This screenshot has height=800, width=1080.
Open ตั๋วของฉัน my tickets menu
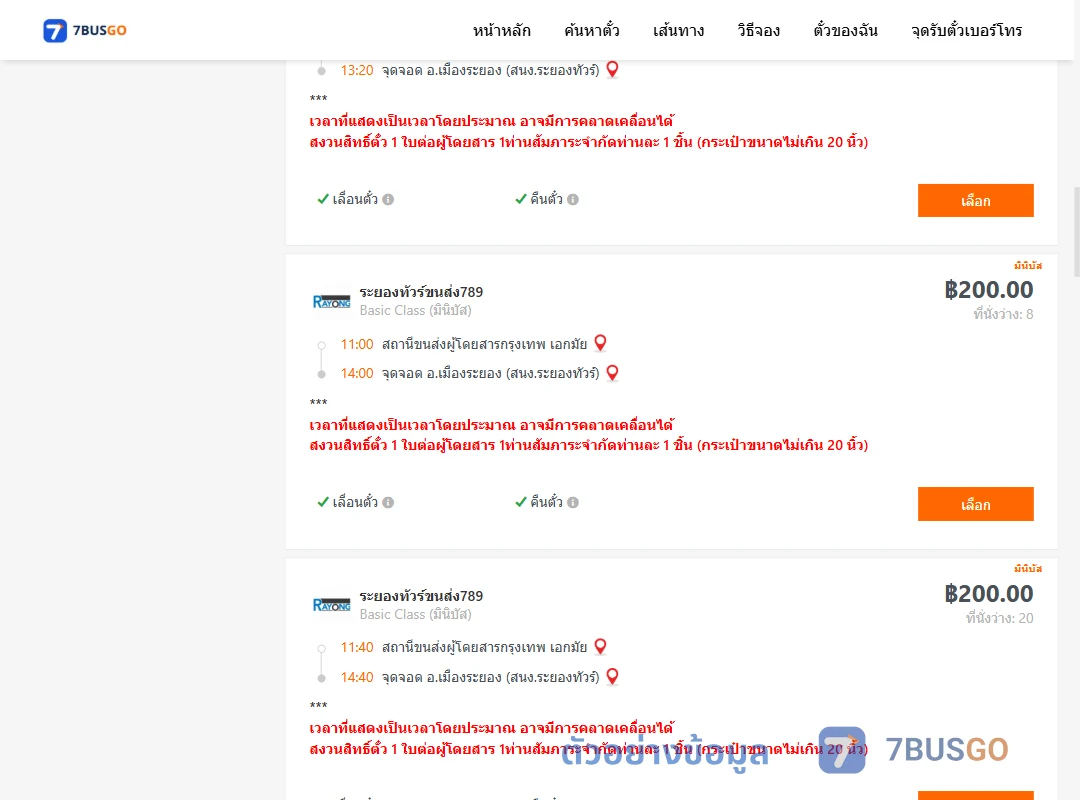[x=845, y=30]
